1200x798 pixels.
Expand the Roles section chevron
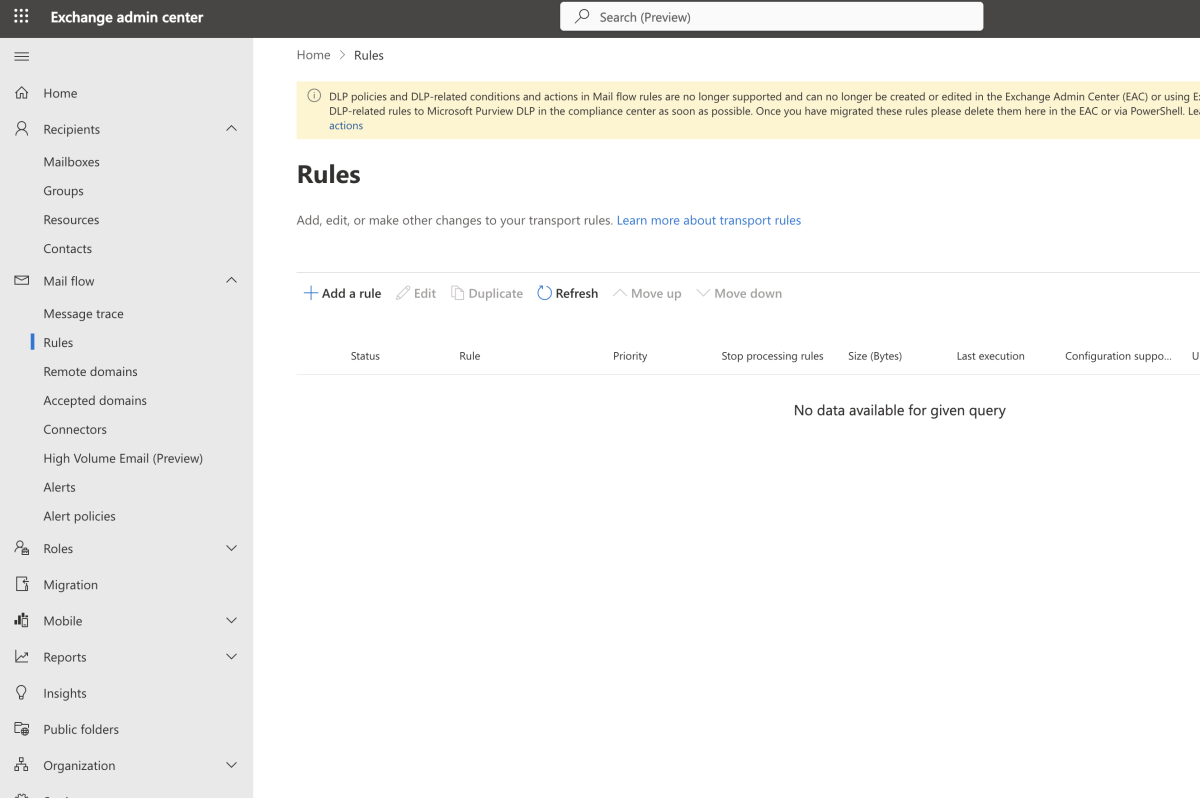click(231, 548)
